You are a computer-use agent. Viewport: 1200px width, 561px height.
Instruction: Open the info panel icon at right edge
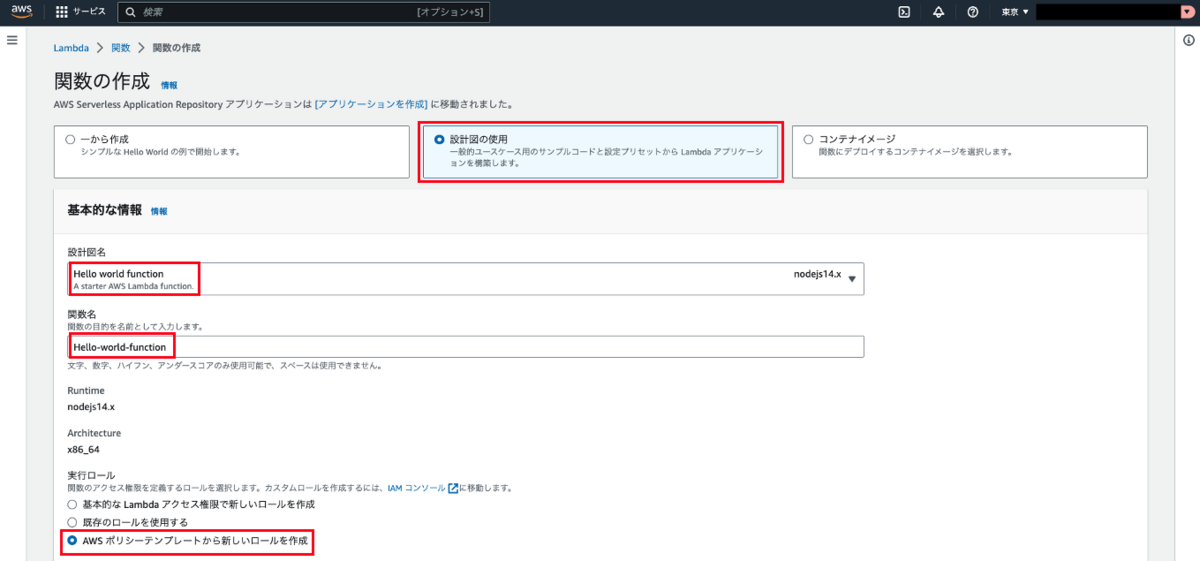[x=1189, y=40]
